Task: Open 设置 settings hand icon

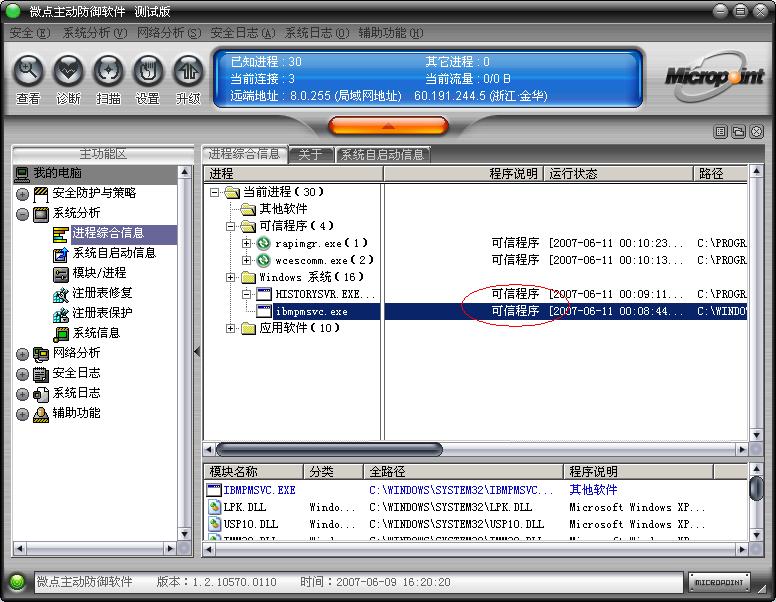Action: tap(148, 72)
